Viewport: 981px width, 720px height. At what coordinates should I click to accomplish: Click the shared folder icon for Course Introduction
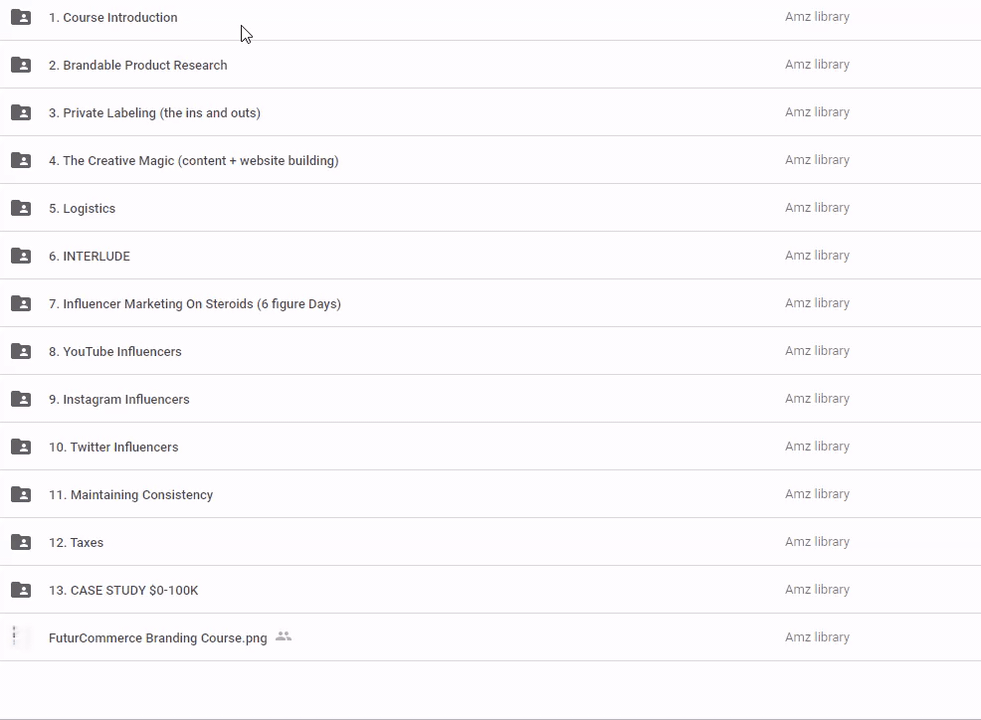click(21, 17)
